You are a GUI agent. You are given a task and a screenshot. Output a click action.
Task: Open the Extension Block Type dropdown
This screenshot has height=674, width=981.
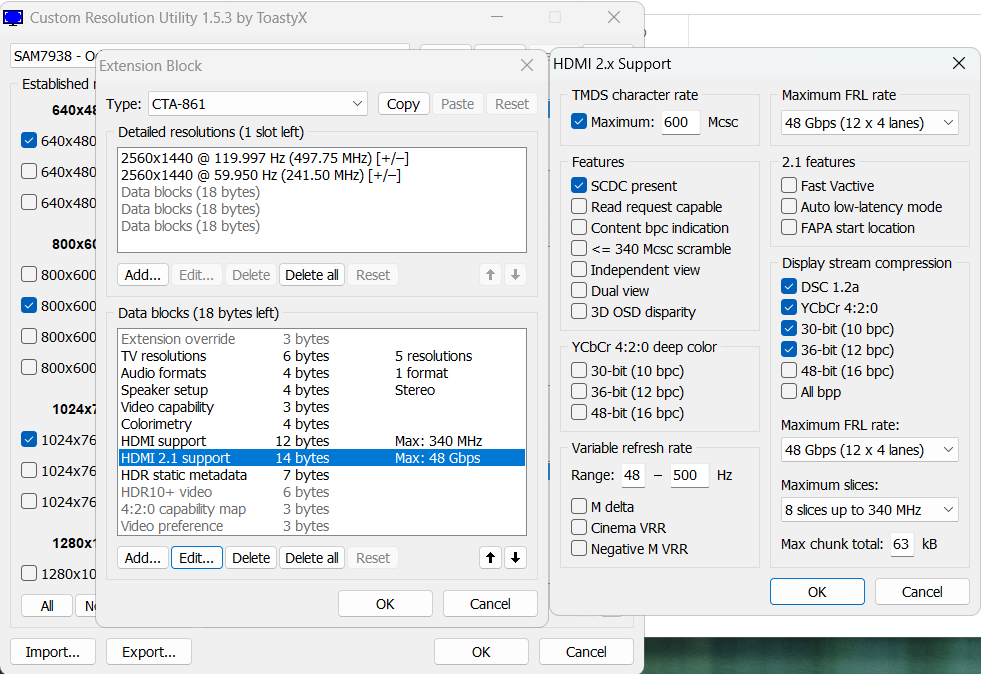(x=258, y=104)
